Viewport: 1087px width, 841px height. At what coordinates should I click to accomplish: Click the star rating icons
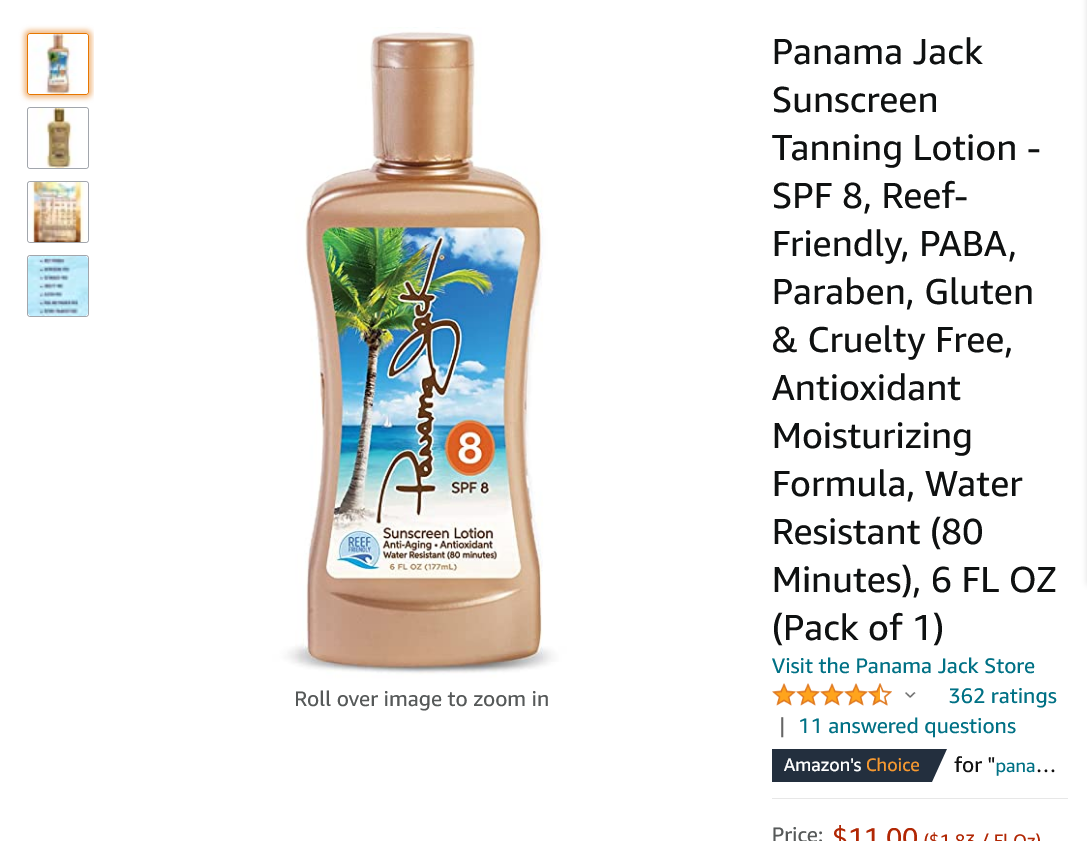tap(832, 695)
